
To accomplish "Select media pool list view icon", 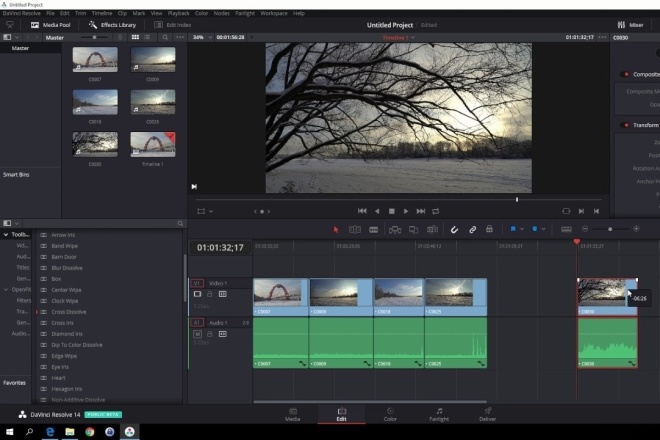I will click(x=147, y=37).
